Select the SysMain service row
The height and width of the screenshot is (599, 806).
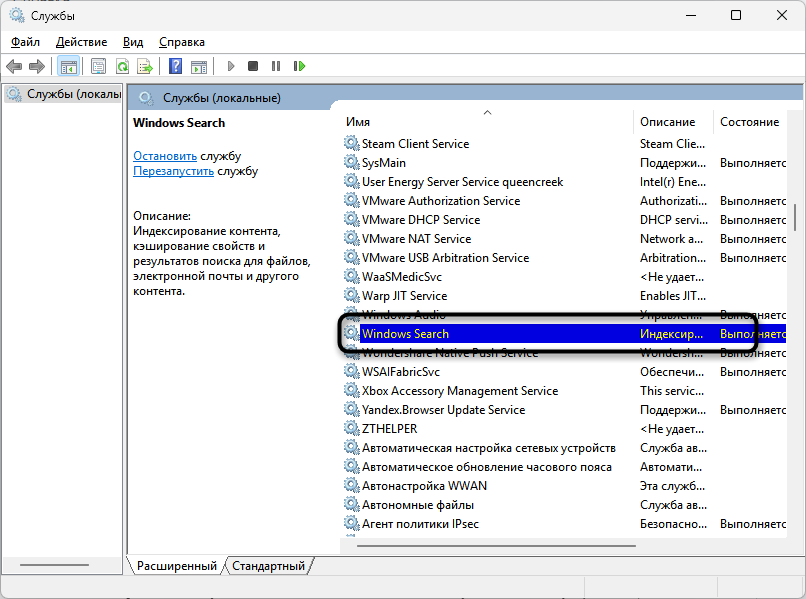pyautogui.click(x=384, y=163)
